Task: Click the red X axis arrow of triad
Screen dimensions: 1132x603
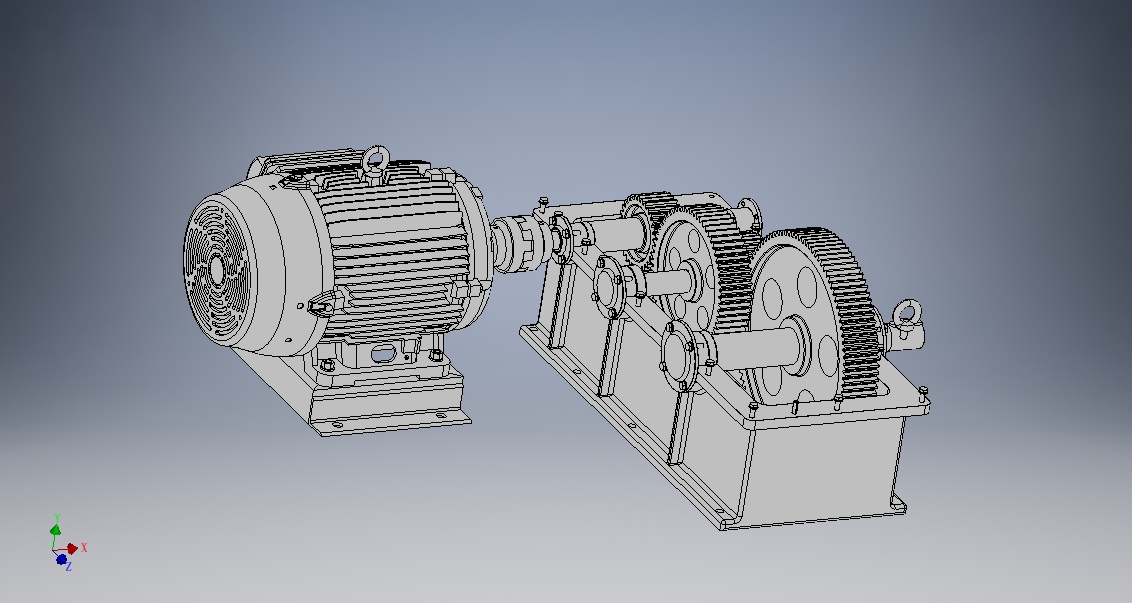Action: [x=72, y=549]
